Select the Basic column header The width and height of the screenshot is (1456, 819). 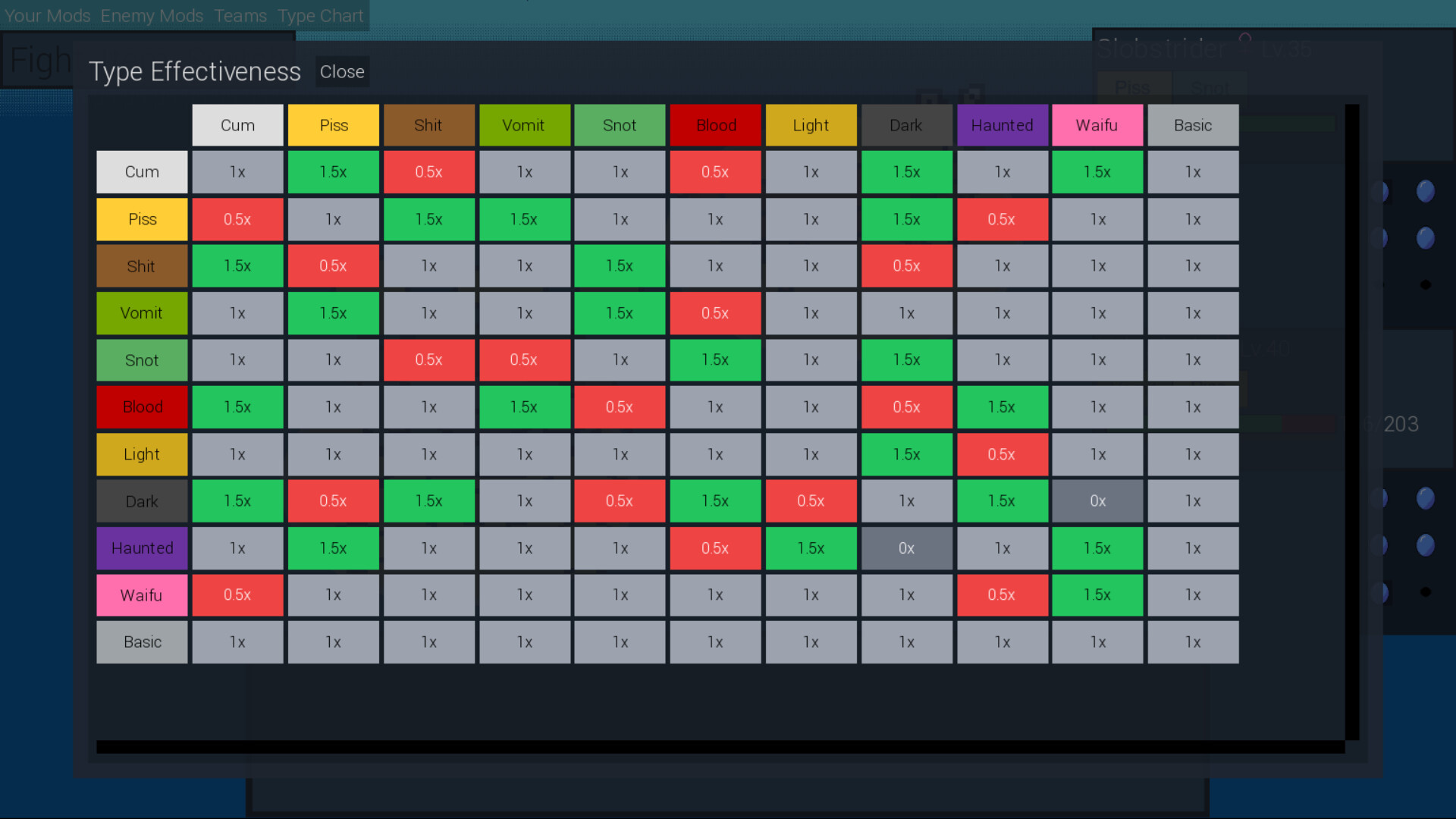pyautogui.click(x=1193, y=125)
